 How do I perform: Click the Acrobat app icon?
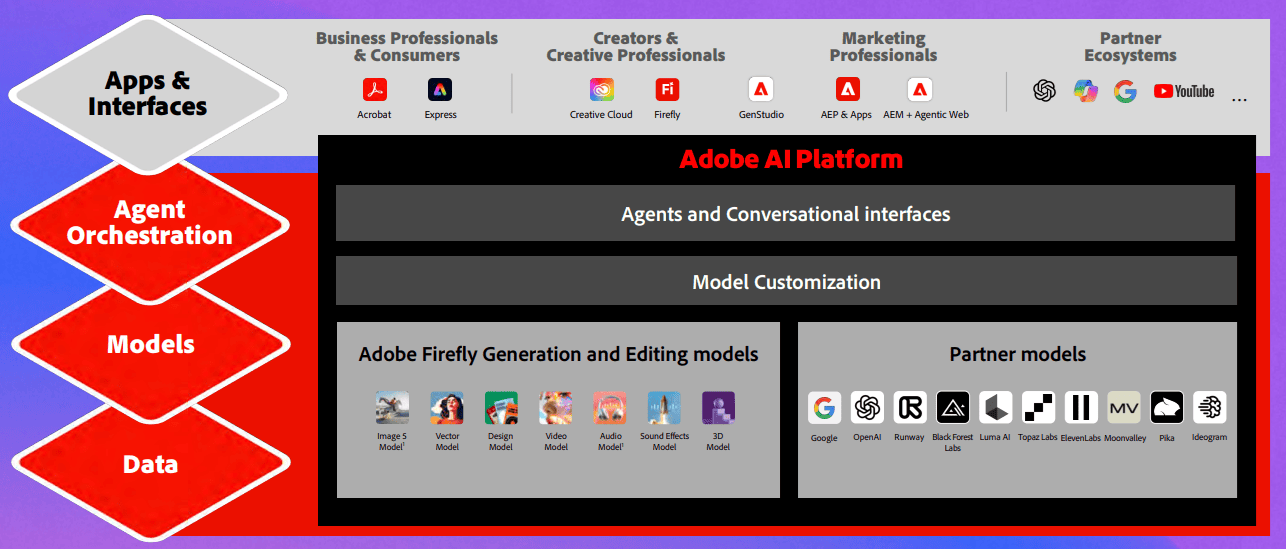(x=375, y=90)
